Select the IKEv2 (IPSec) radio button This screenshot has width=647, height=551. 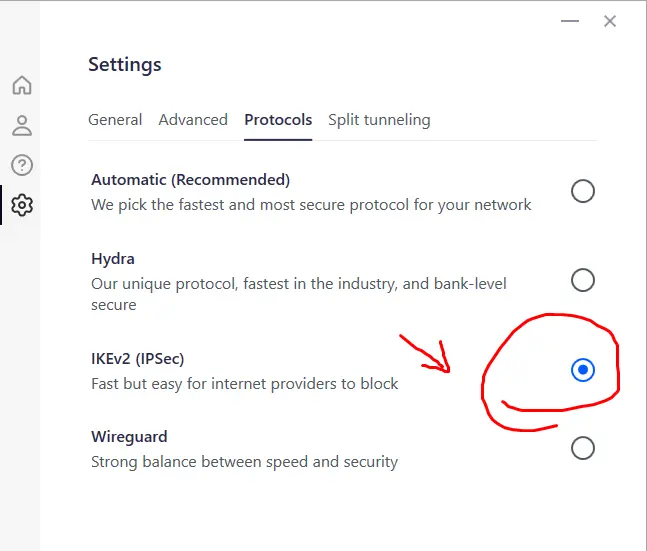point(583,370)
